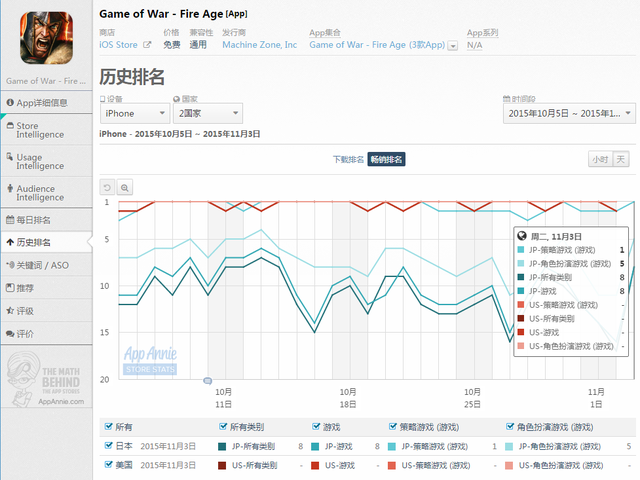Screen dimensions: 640x480
Task: Open Game of War - Fire Age (3款App) link
Action: click(377, 44)
